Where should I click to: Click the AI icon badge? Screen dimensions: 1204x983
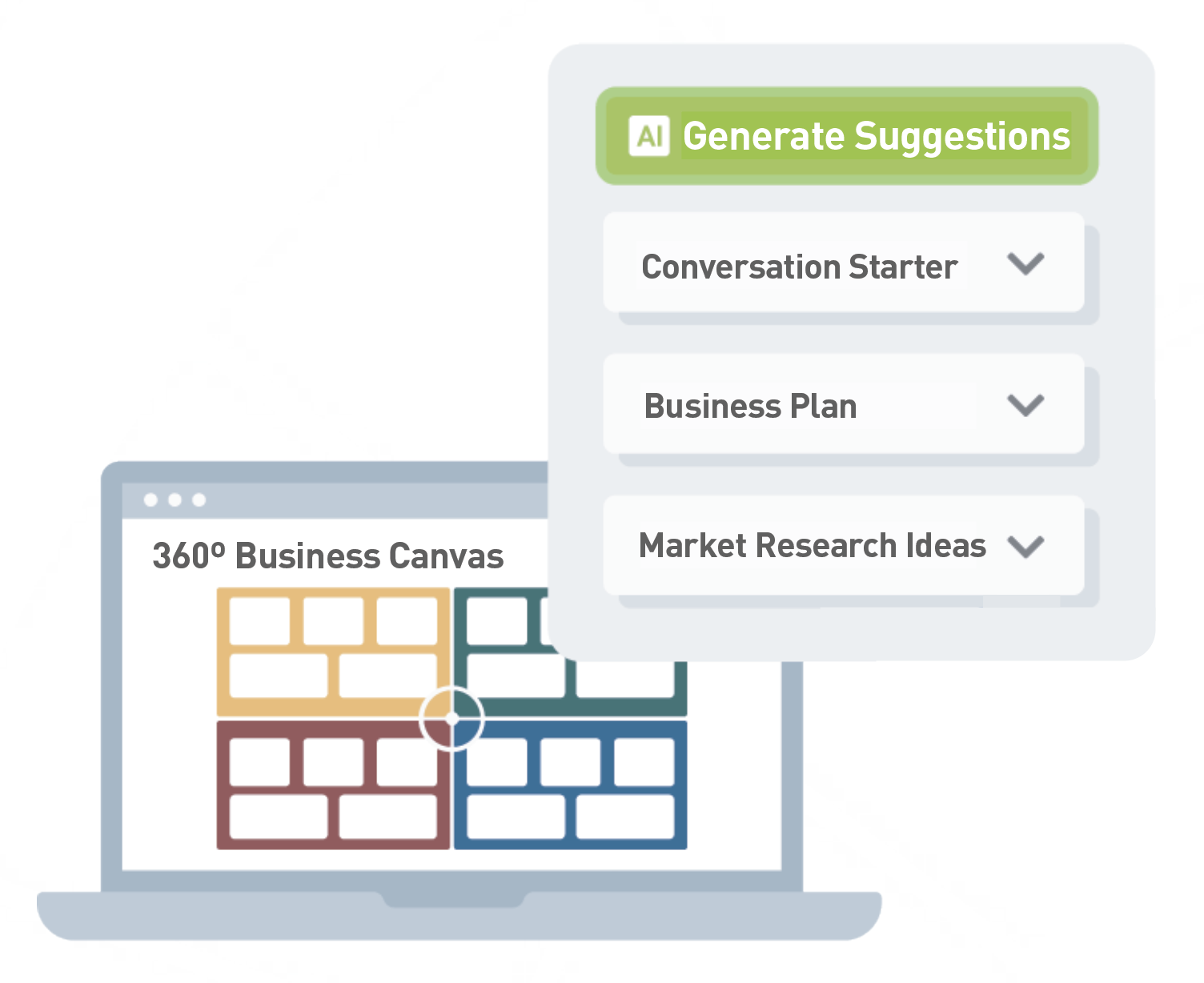click(x=648, y=135)
